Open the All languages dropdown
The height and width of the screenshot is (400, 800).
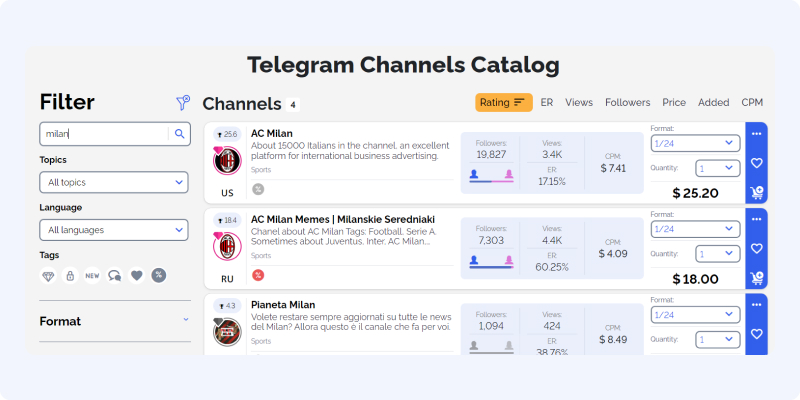click(114, 230)
